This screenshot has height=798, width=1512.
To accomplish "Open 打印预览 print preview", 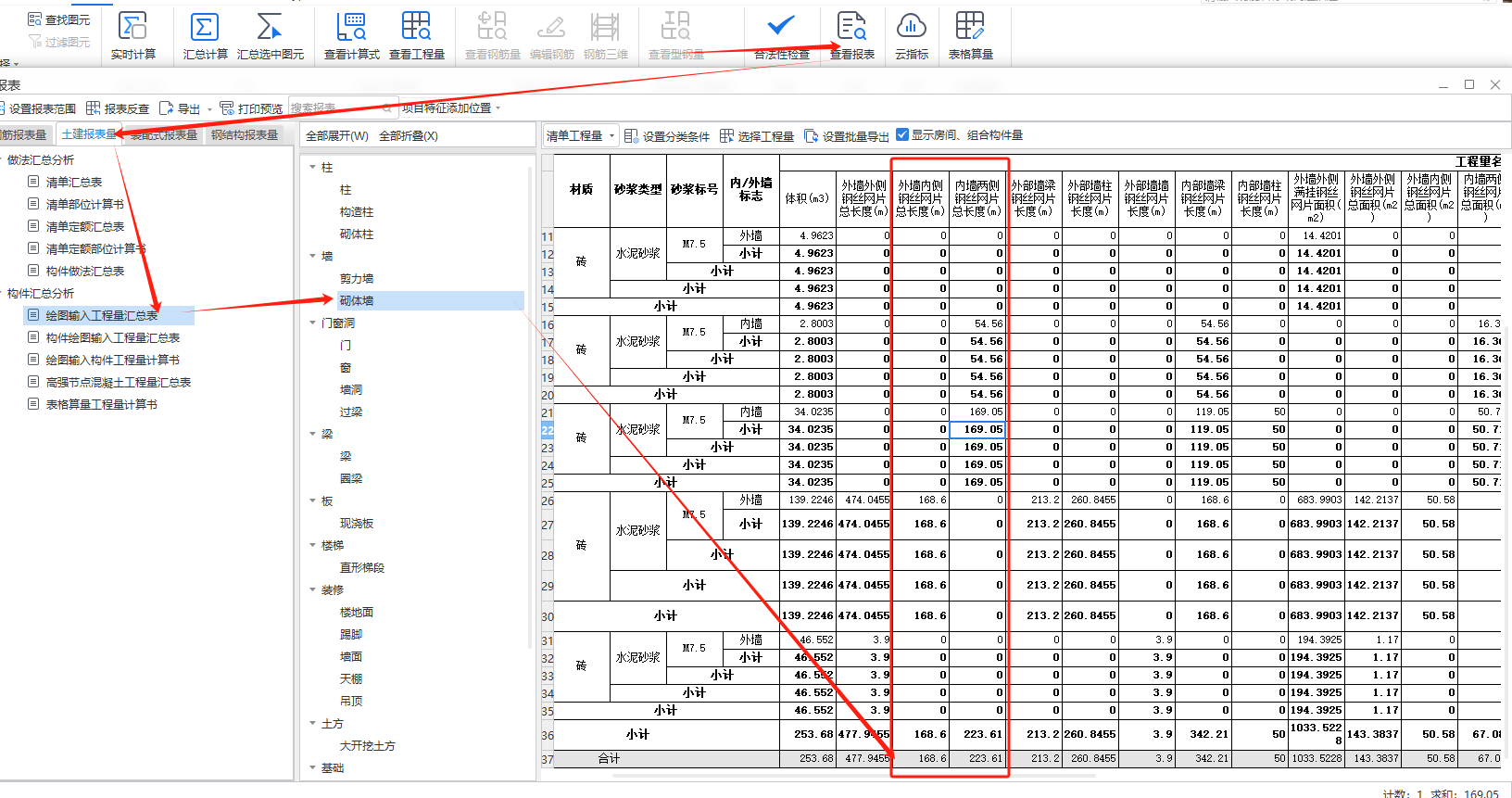I will click(251, 108).
